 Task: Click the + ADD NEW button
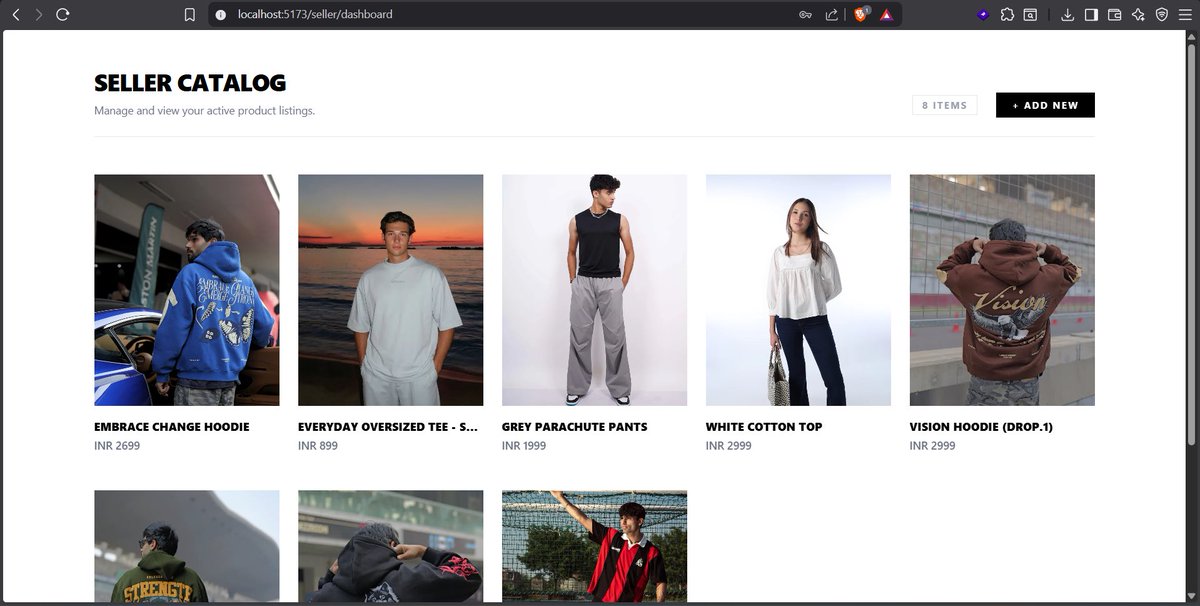[x=1045, y=105]
